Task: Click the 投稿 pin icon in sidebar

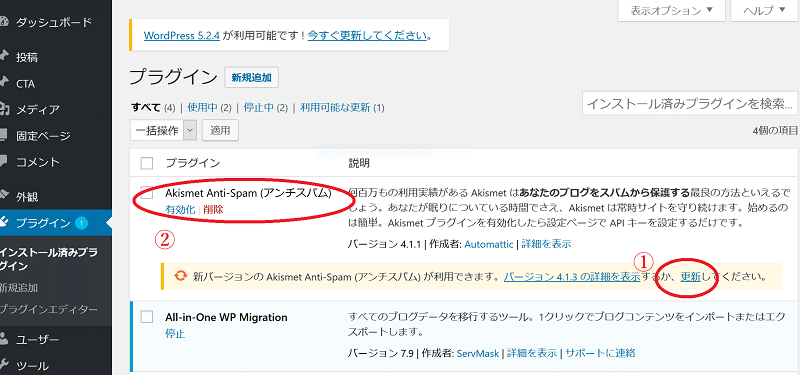Action: click(x=4, y=57)
